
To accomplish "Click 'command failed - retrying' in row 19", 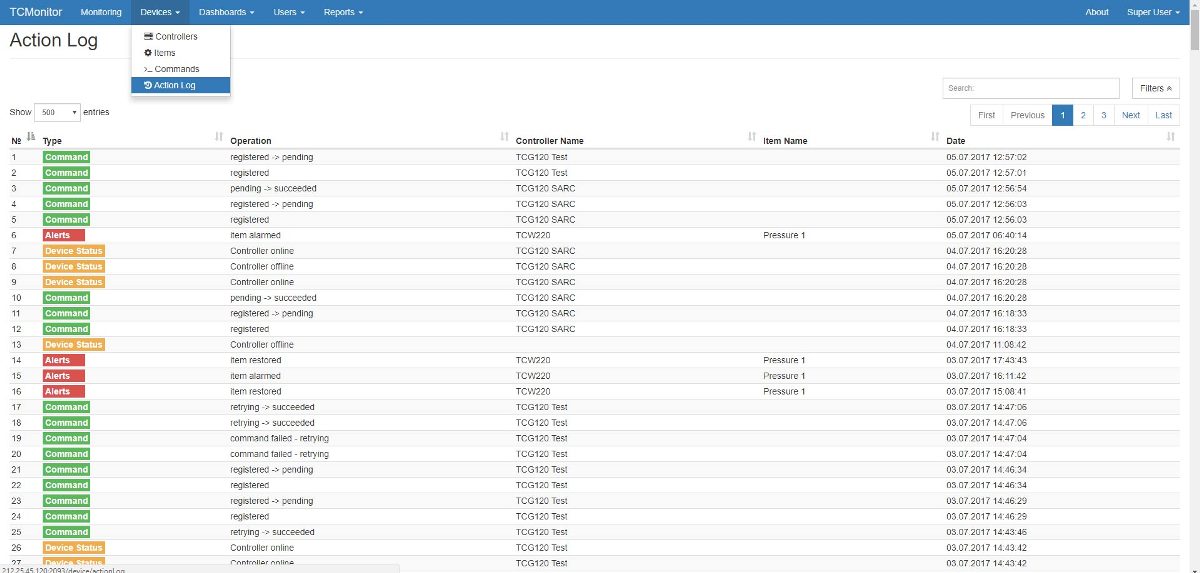I will [x=279, y=438].
